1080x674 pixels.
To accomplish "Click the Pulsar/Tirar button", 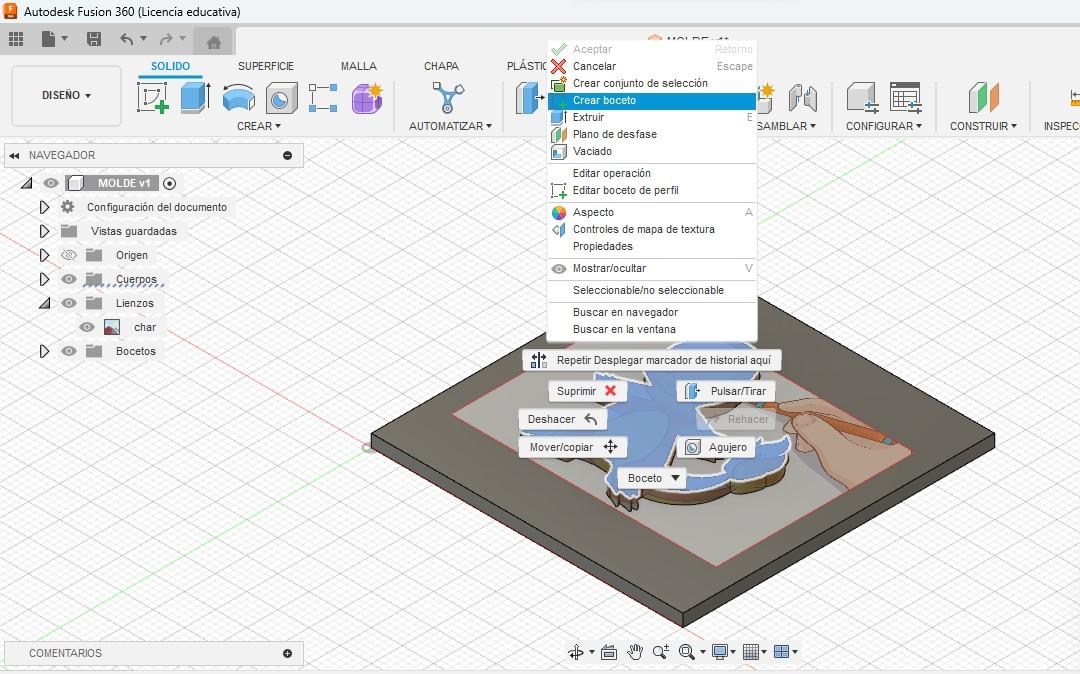I will (726, 391).
